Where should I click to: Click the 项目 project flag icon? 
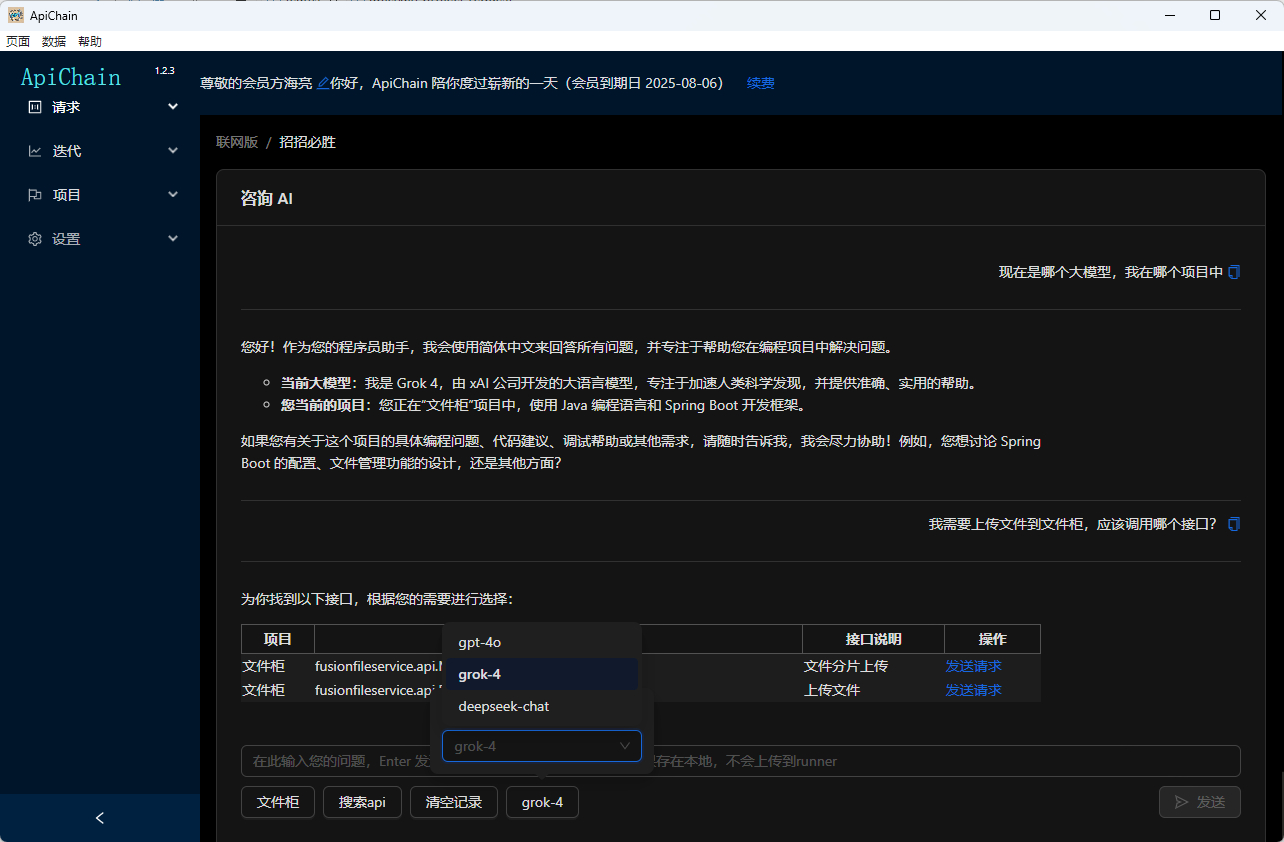click(x=34, y=195)
